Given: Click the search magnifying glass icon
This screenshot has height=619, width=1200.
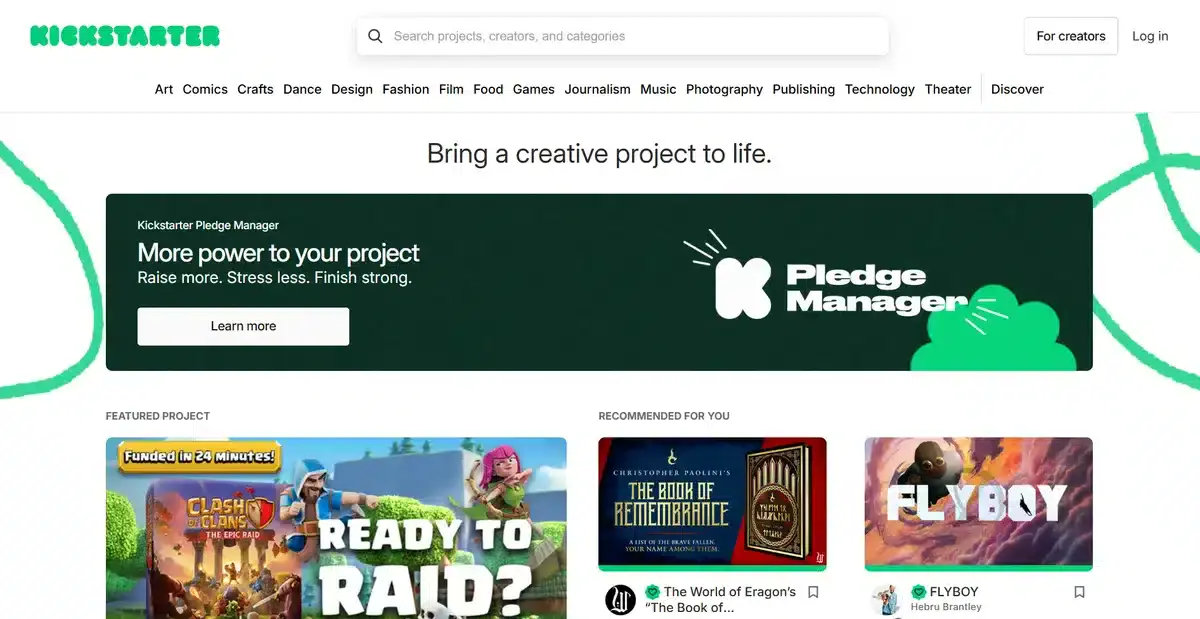Looking at the screenshot, I should coord(375,36).
